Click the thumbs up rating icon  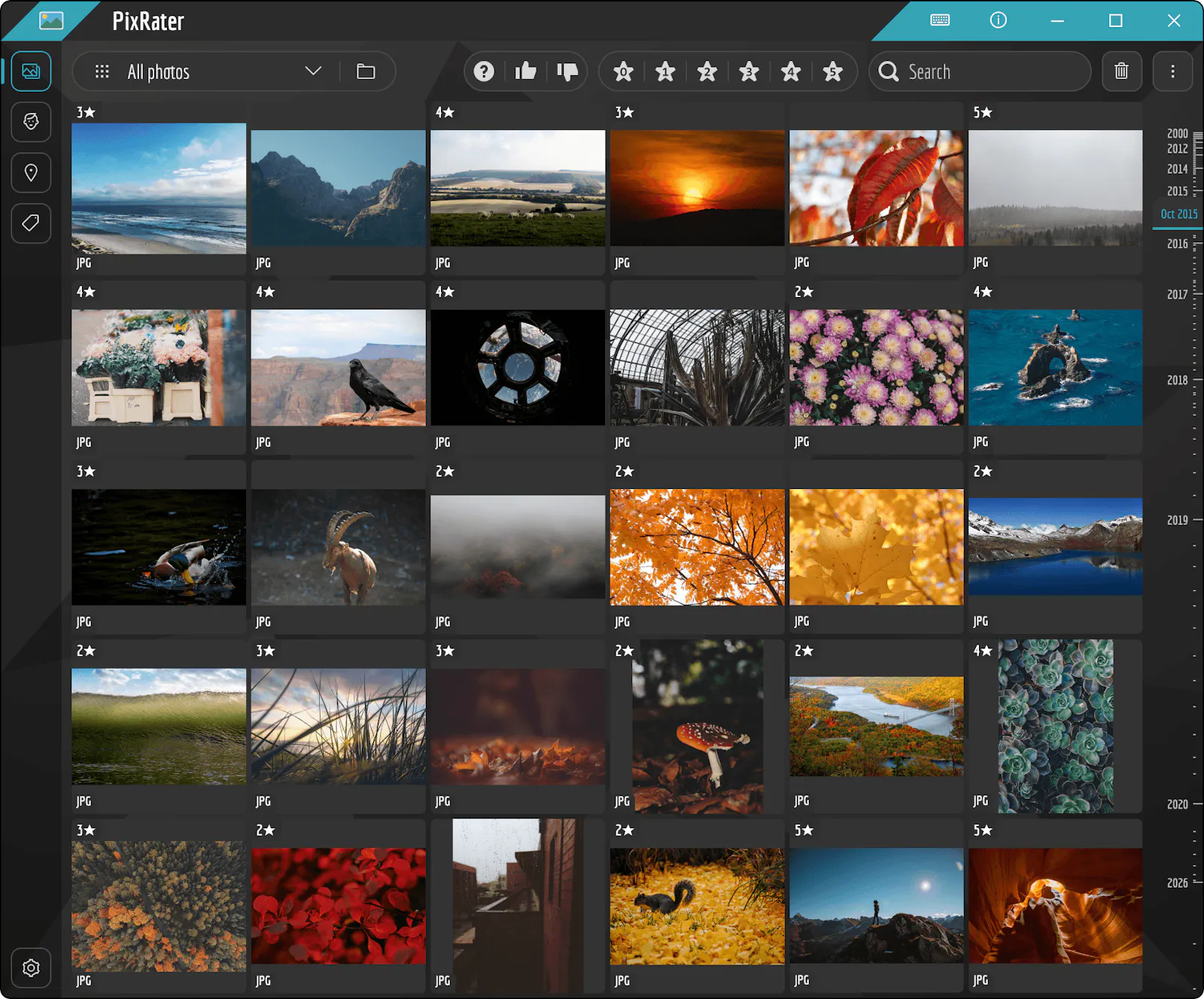pyautogui.click(x=525, y=71)
